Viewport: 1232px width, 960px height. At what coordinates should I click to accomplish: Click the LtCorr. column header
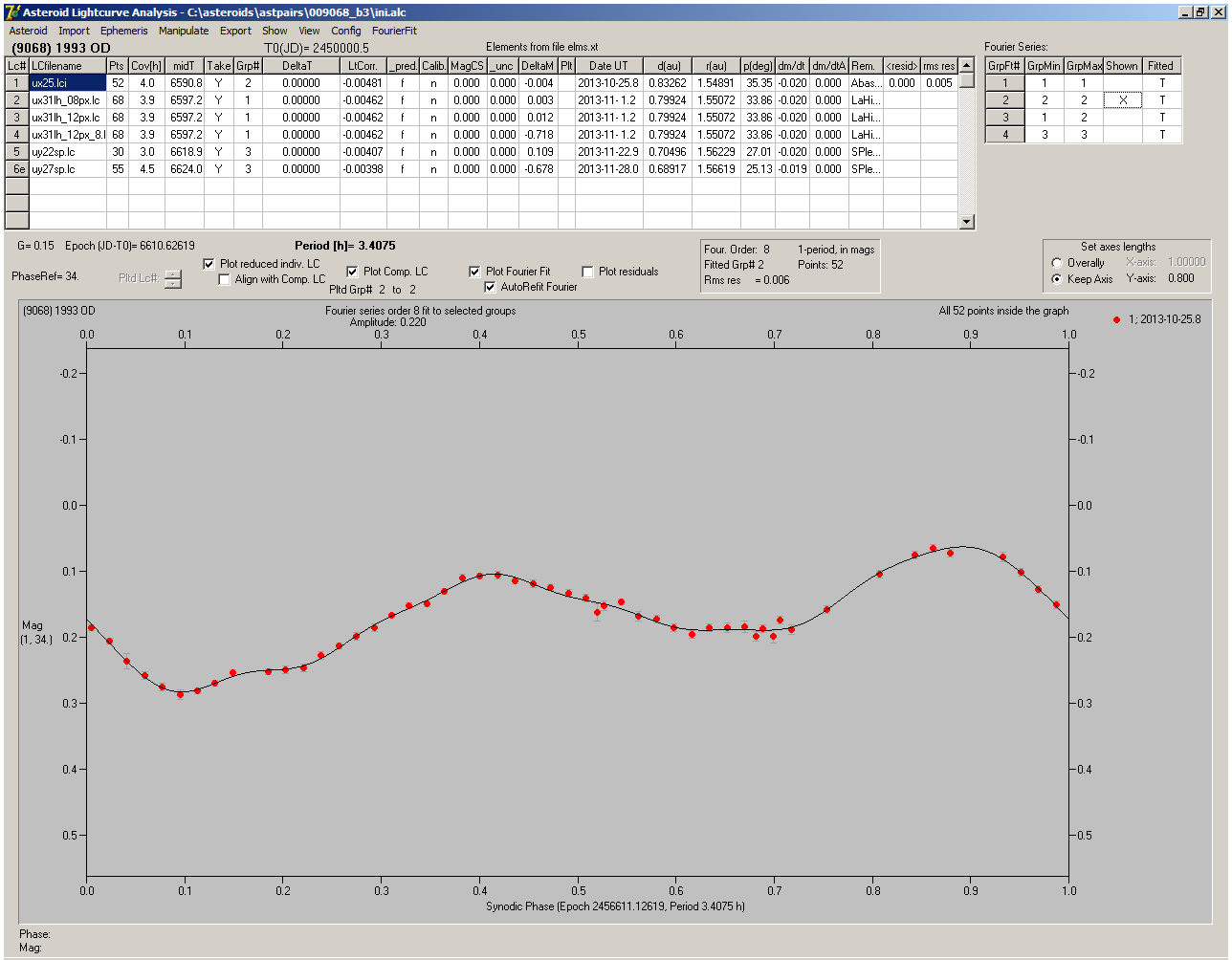(363, 66)
